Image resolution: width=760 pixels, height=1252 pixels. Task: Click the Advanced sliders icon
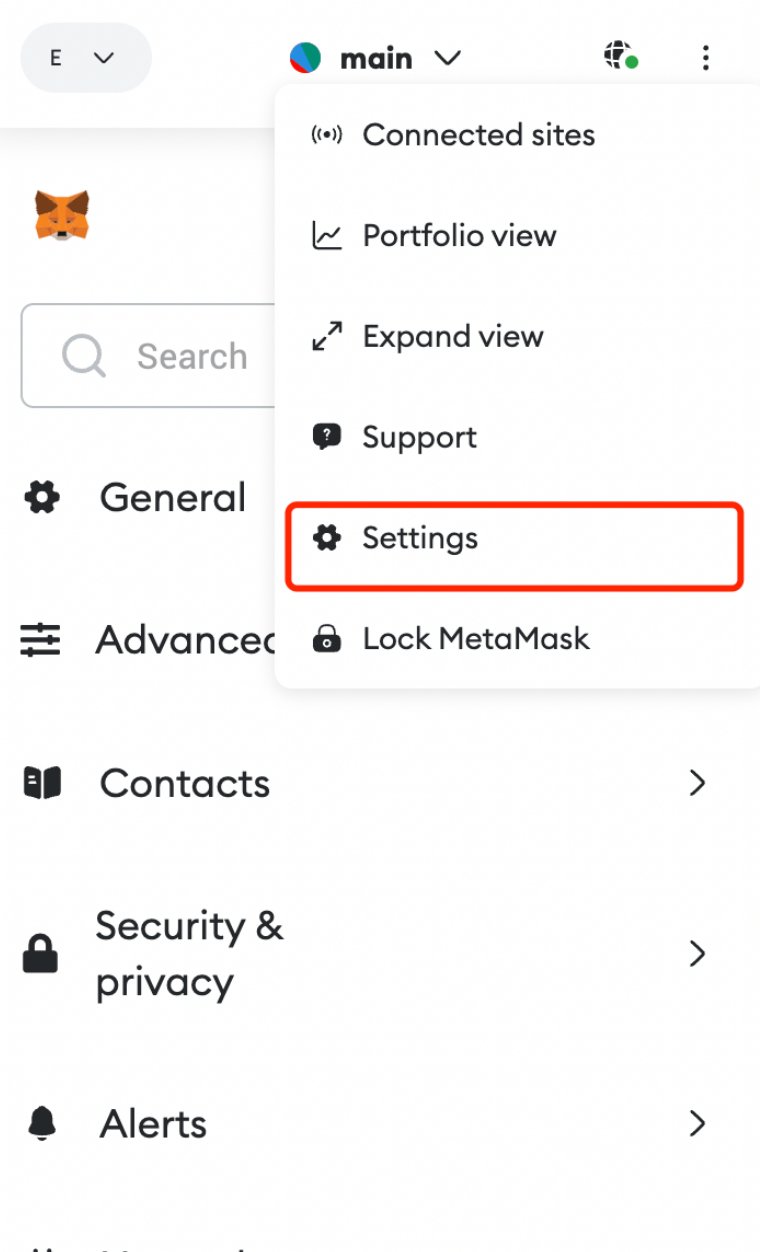coord(40,640)
